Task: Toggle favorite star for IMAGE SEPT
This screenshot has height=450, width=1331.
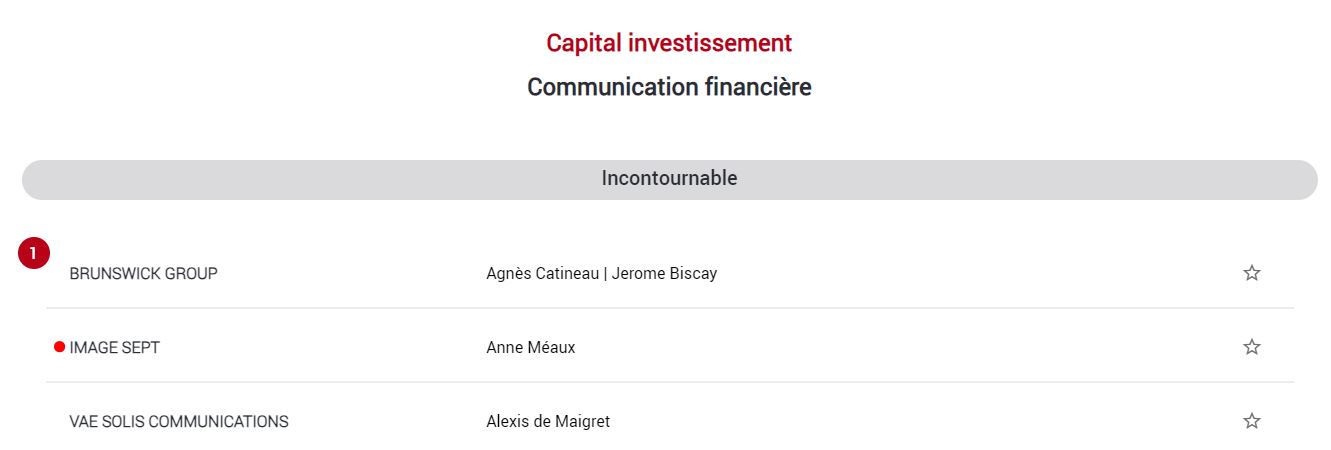Action: point(1251,347)
